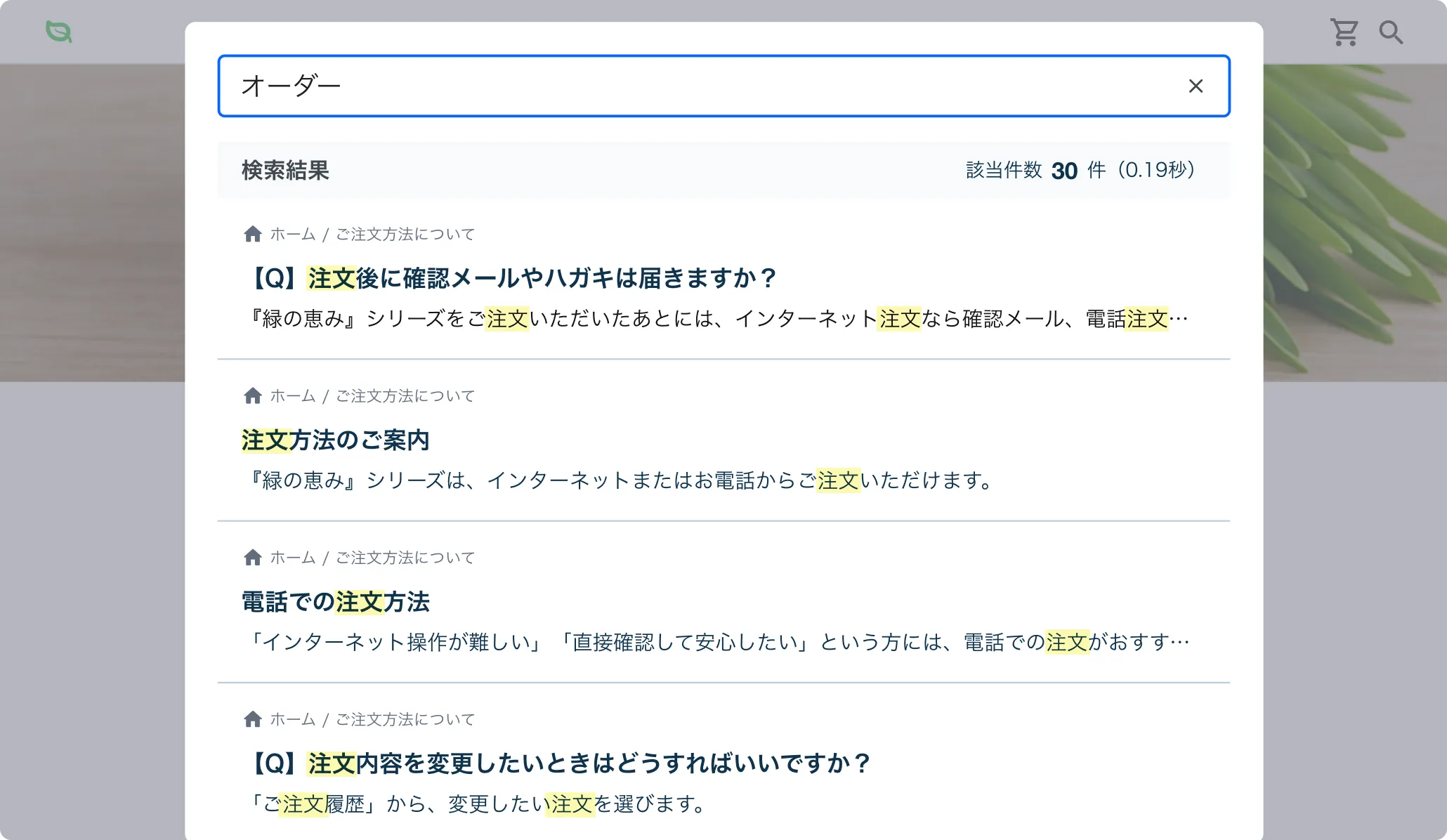Click ご注文方法について breadcrumb in second result
The image size is (1447, 840).
(x=405, y=396)
